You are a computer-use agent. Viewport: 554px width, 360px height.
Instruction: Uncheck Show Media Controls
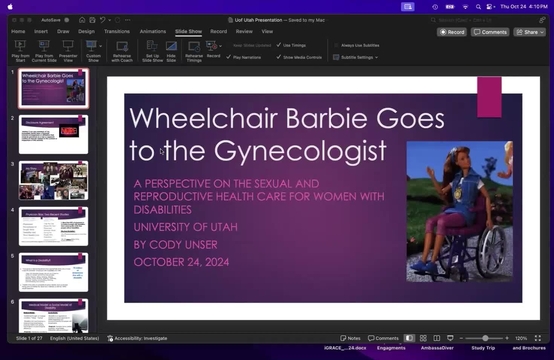(x=299, y=57)
